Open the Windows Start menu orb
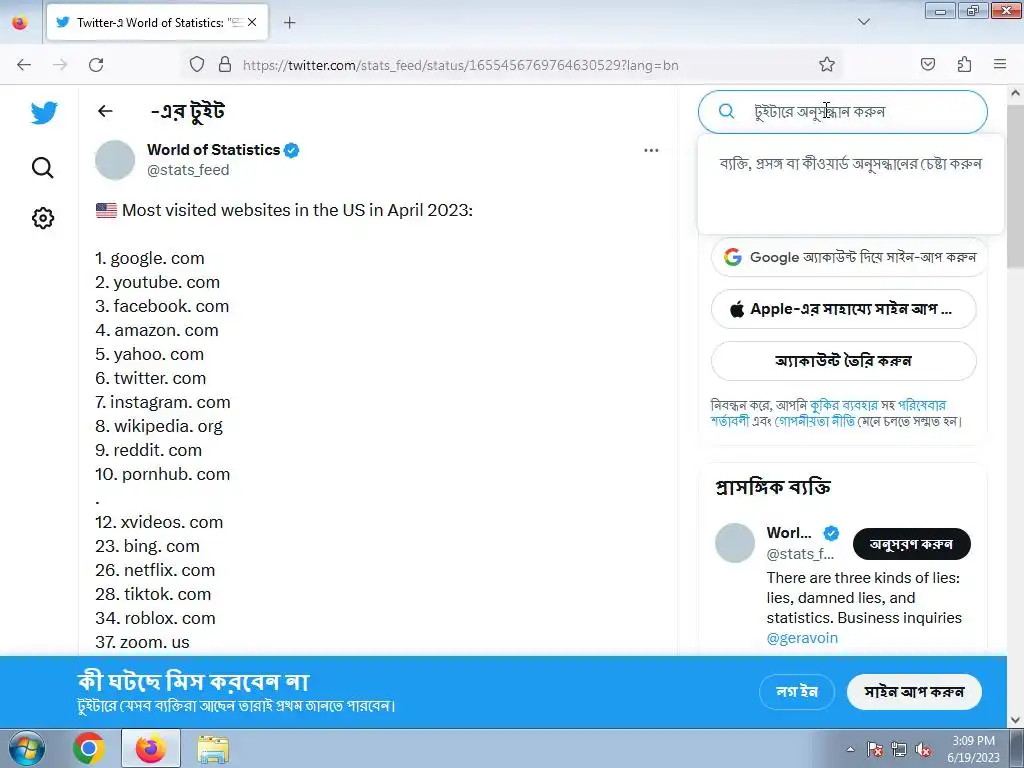The image size is (1024, 768). click(26, 748)
